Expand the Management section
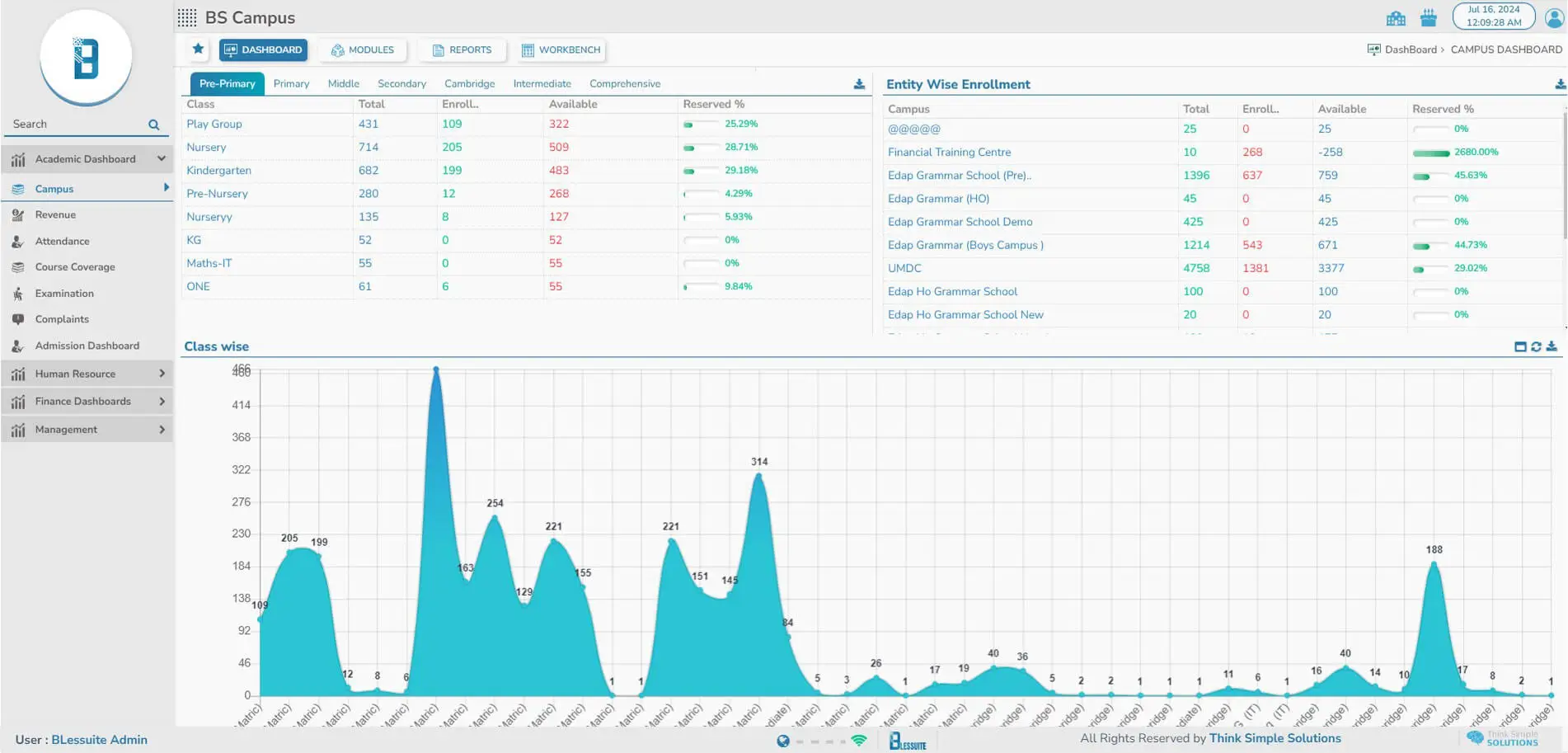Screen dimensions: 1568x753 (x=162, y=430)
